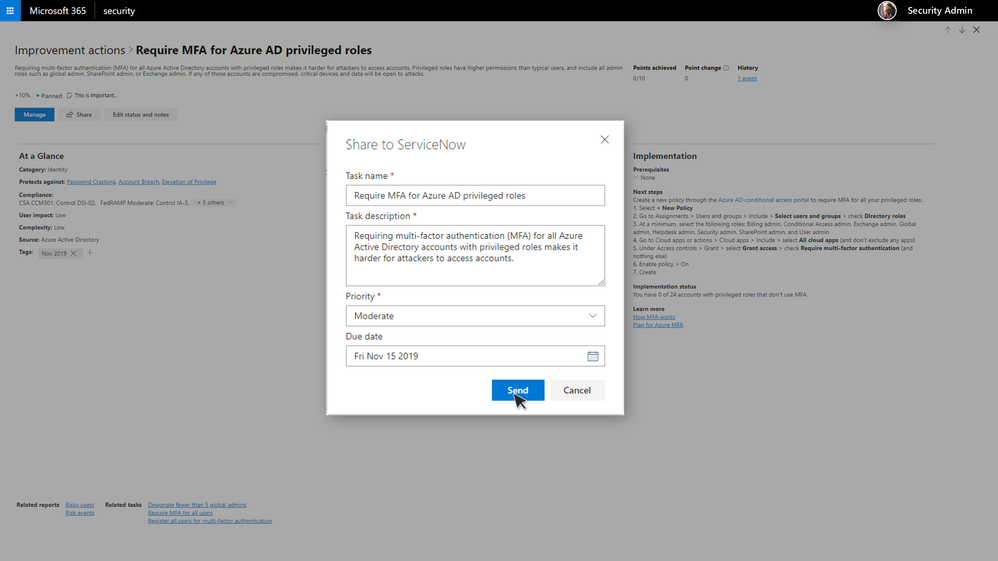The height and width of the screenshot is (561, 998).
Task: Click the At a Glance heading
Action: pos(41,156)
